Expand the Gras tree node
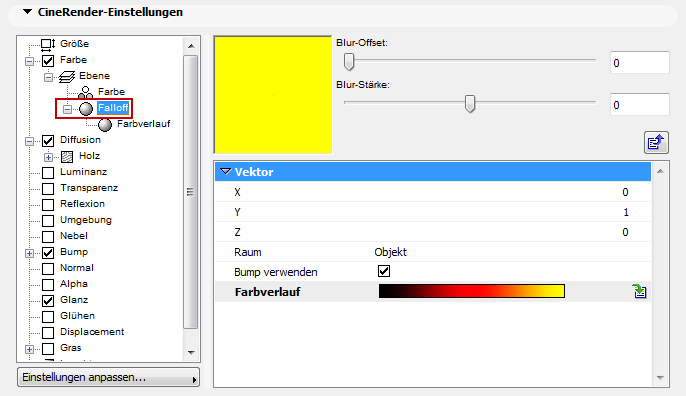 29,349
